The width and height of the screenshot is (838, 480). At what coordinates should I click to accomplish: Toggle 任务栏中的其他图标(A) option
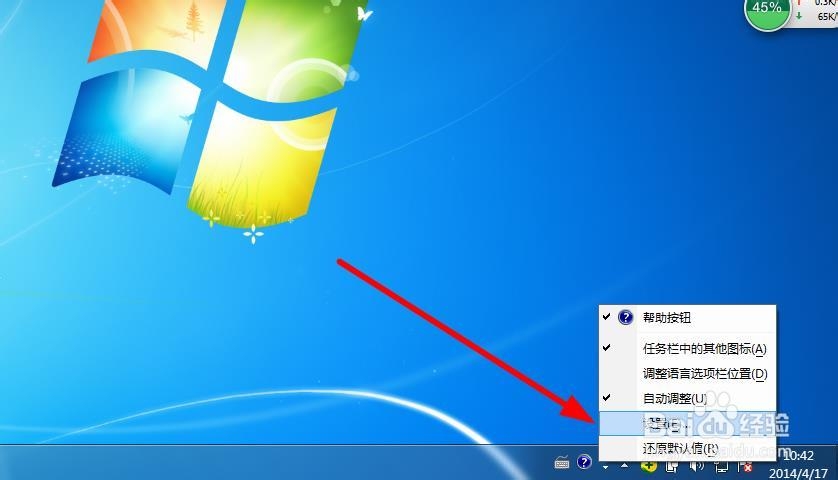pos(687,349)
